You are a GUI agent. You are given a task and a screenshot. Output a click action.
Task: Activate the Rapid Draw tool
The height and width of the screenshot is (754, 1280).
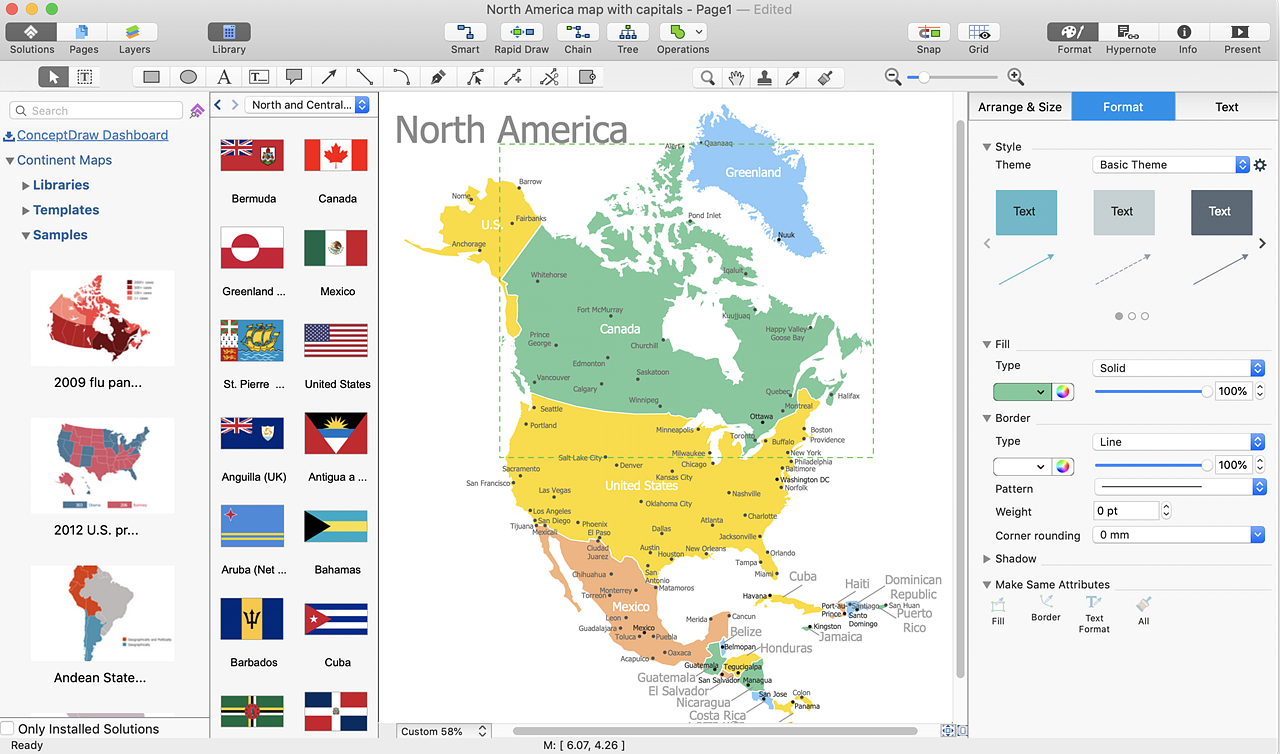[521, 32]
